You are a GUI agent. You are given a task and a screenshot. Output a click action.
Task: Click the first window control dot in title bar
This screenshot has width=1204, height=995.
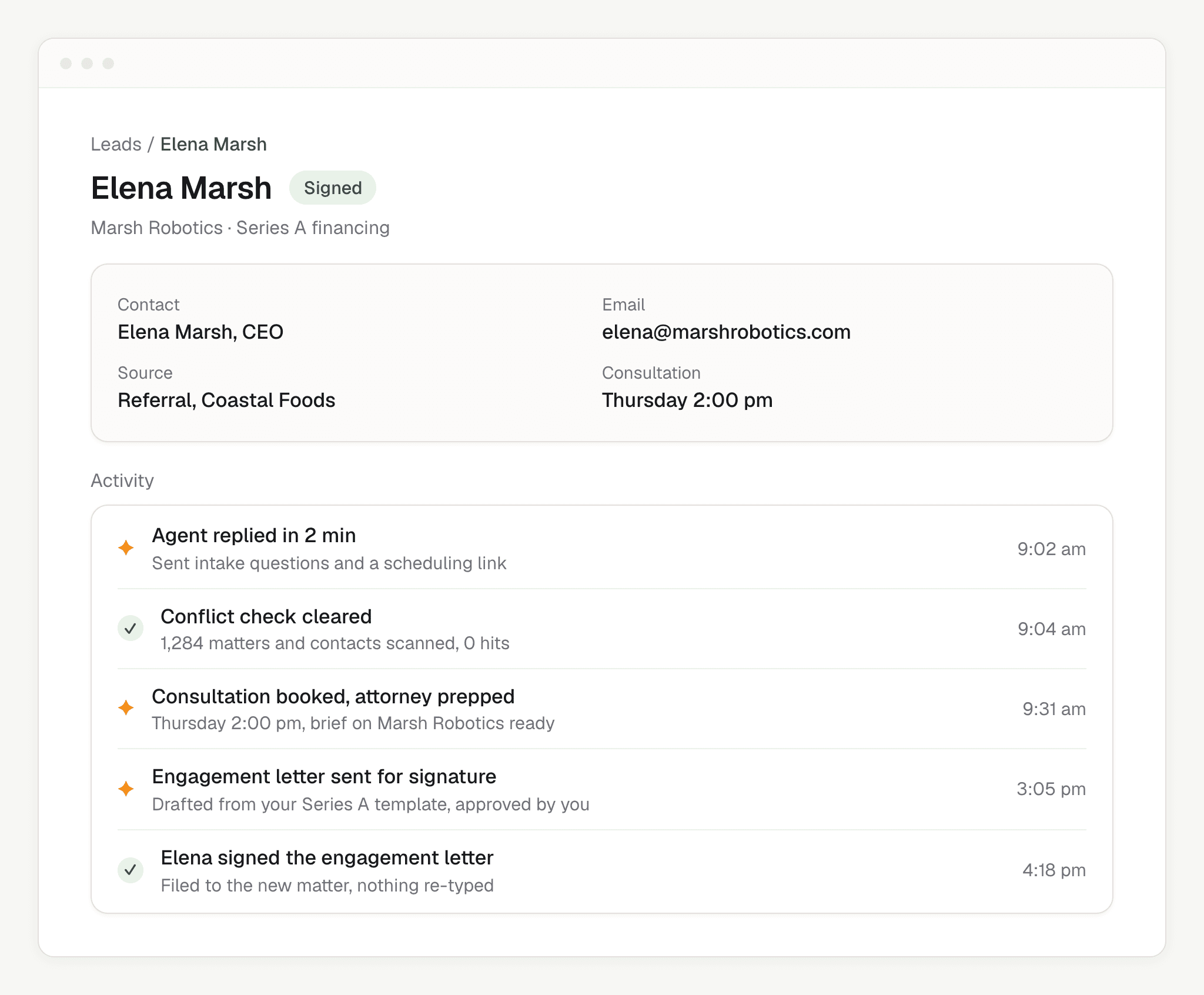[66, 64]
